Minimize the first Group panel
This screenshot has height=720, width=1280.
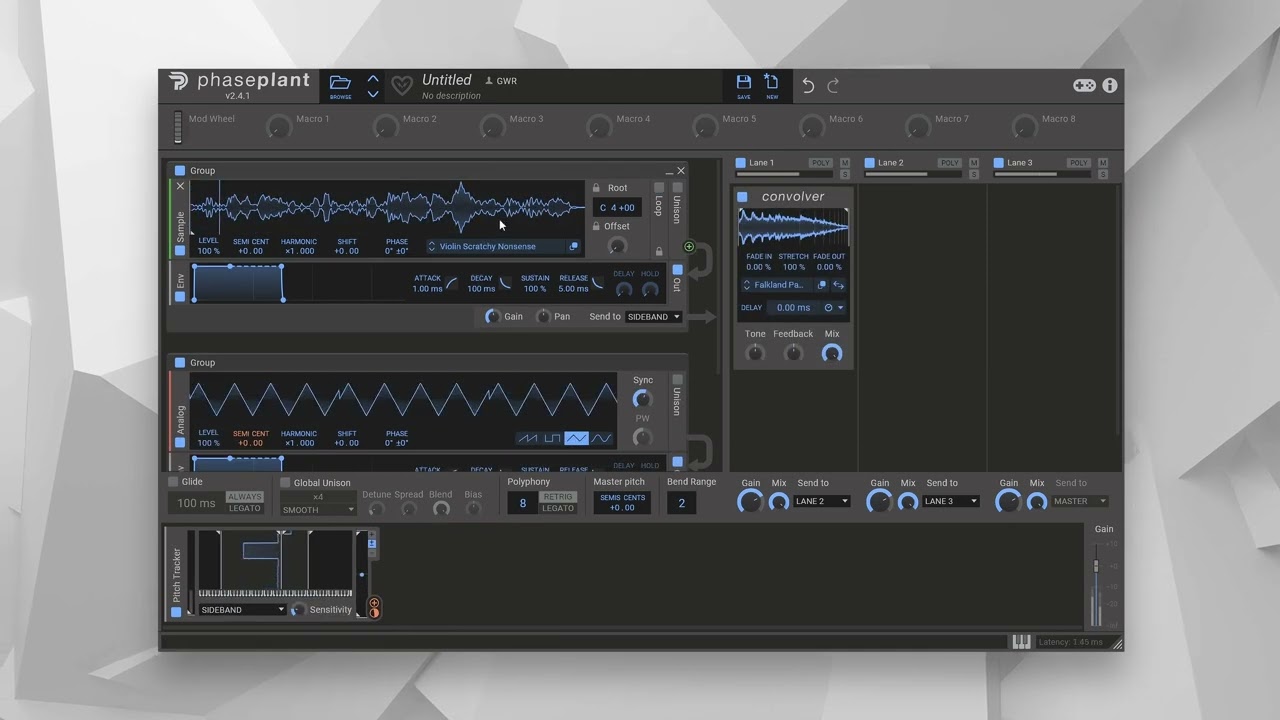(x=668, y=171)
